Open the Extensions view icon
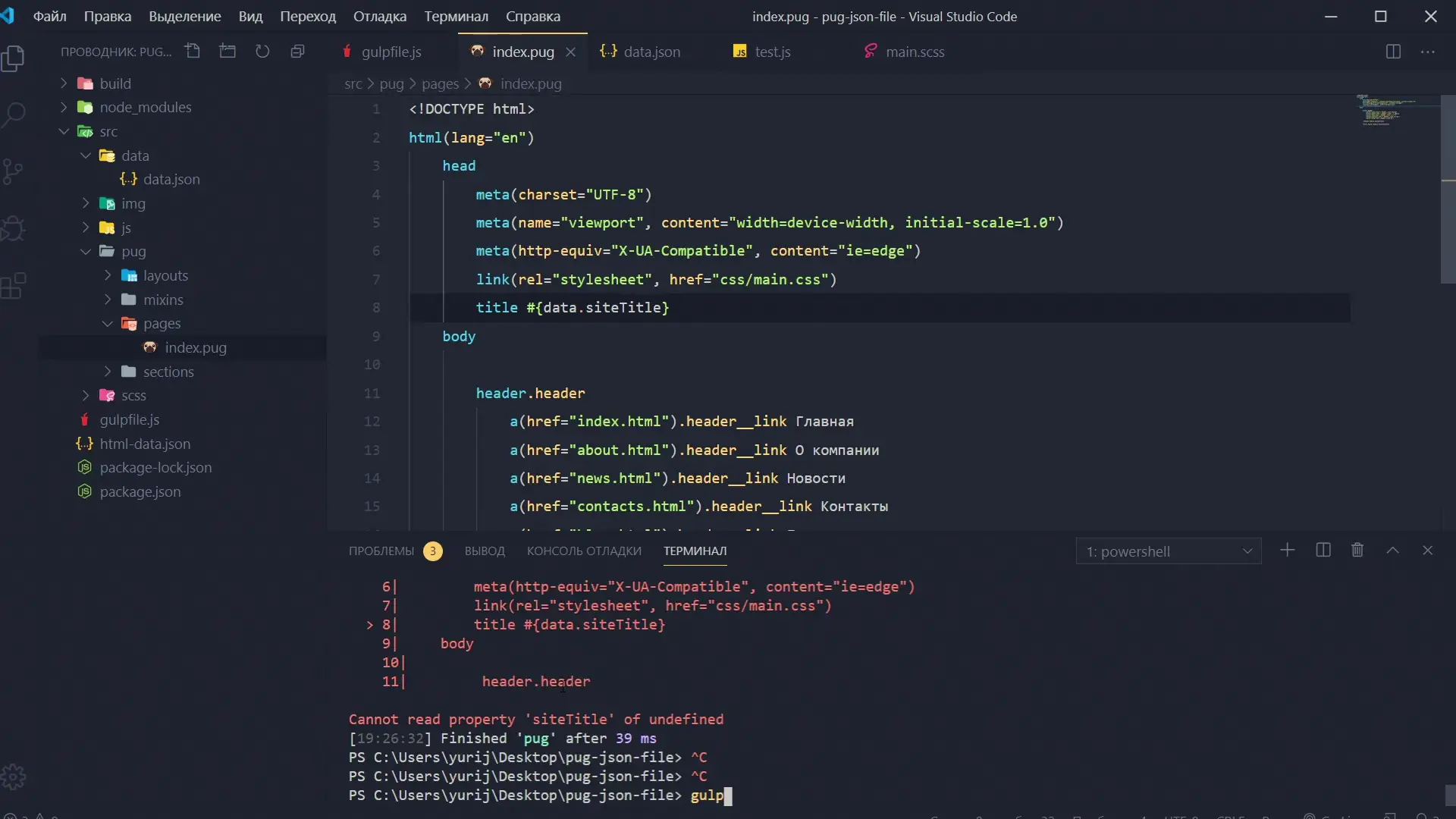 point(14,287)
